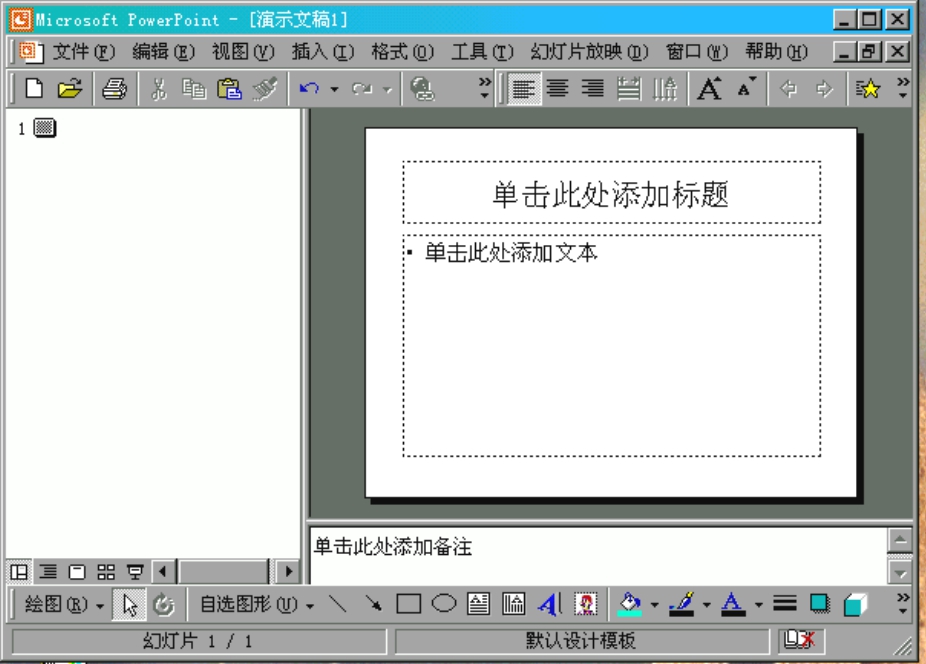
Task: Click title placeholder 单击此处添加标题
Action: pyautogui.click(x=611, y=193)
